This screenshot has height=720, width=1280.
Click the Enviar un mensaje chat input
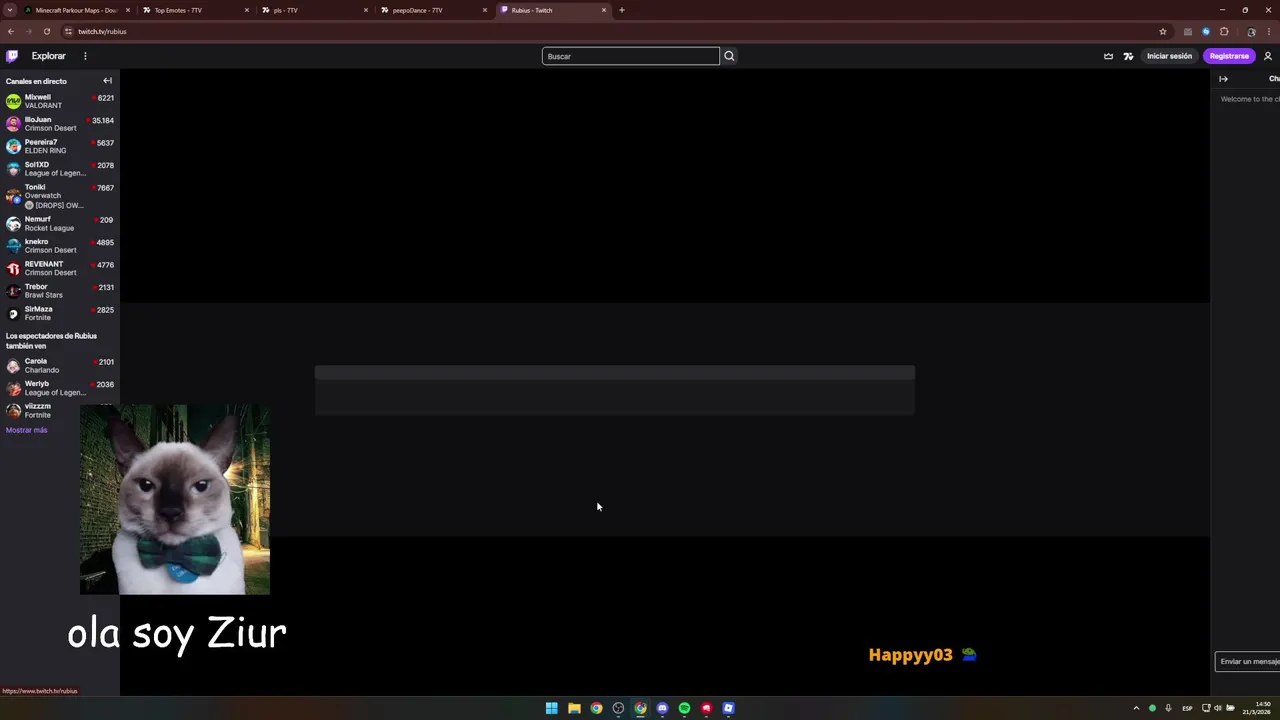pos(1248,661)
